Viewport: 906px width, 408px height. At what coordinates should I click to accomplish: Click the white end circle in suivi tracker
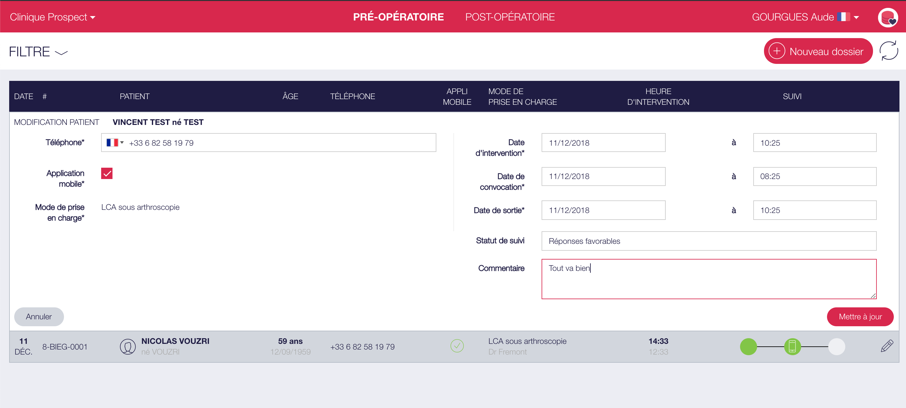pyautogui.click(x=836, y=346)
